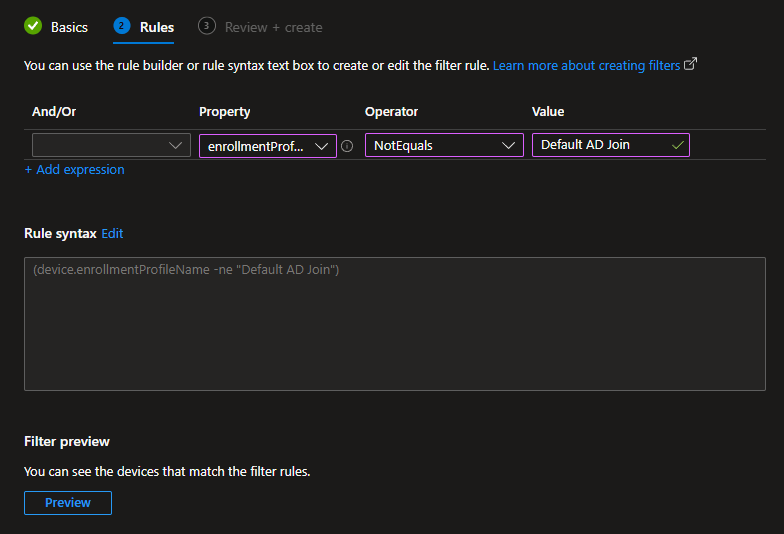Click the Value field containing Default AD Join

coord(600,145)
